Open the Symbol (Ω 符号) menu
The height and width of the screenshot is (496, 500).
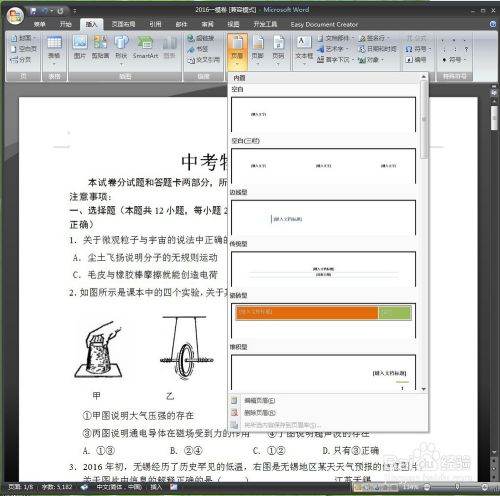coord(418,49)
